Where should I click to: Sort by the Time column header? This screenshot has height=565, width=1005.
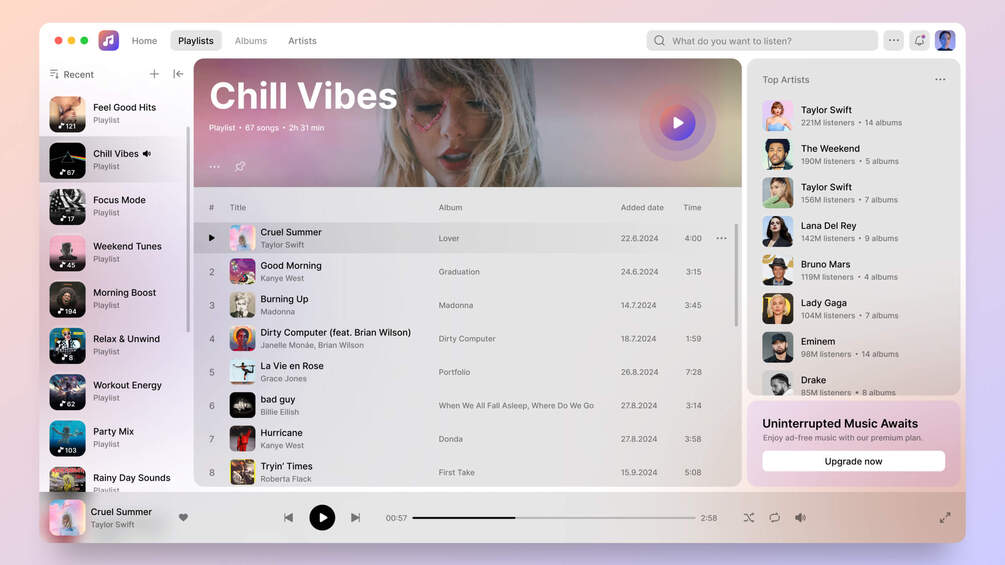point(692,208)
